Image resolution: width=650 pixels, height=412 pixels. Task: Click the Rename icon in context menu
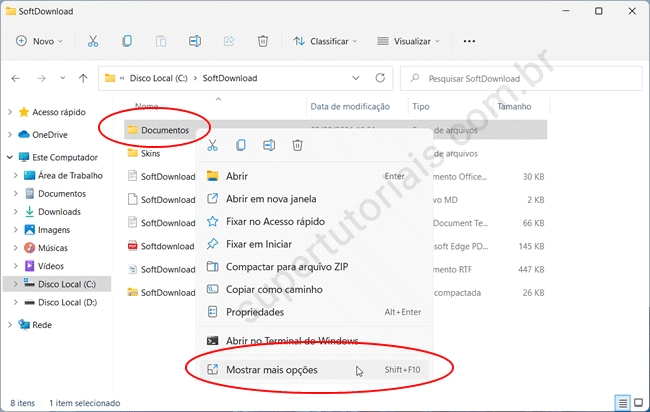(x=269, y=145)
